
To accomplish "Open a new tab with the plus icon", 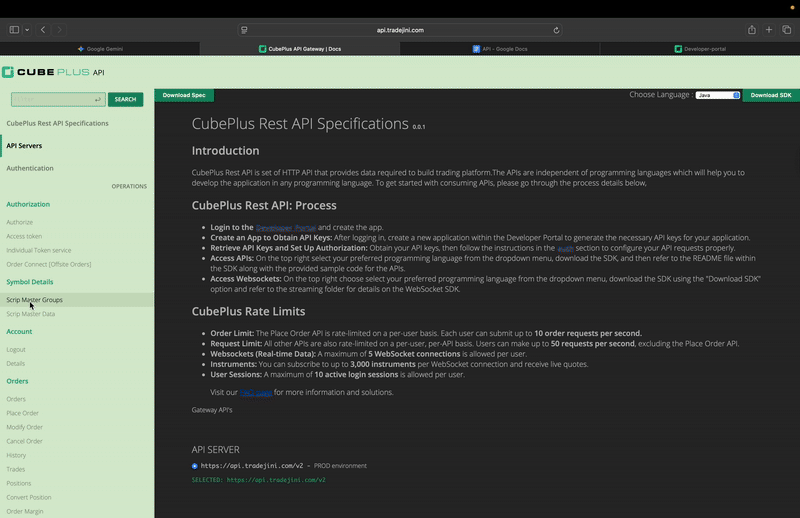I will coord(769,30).
